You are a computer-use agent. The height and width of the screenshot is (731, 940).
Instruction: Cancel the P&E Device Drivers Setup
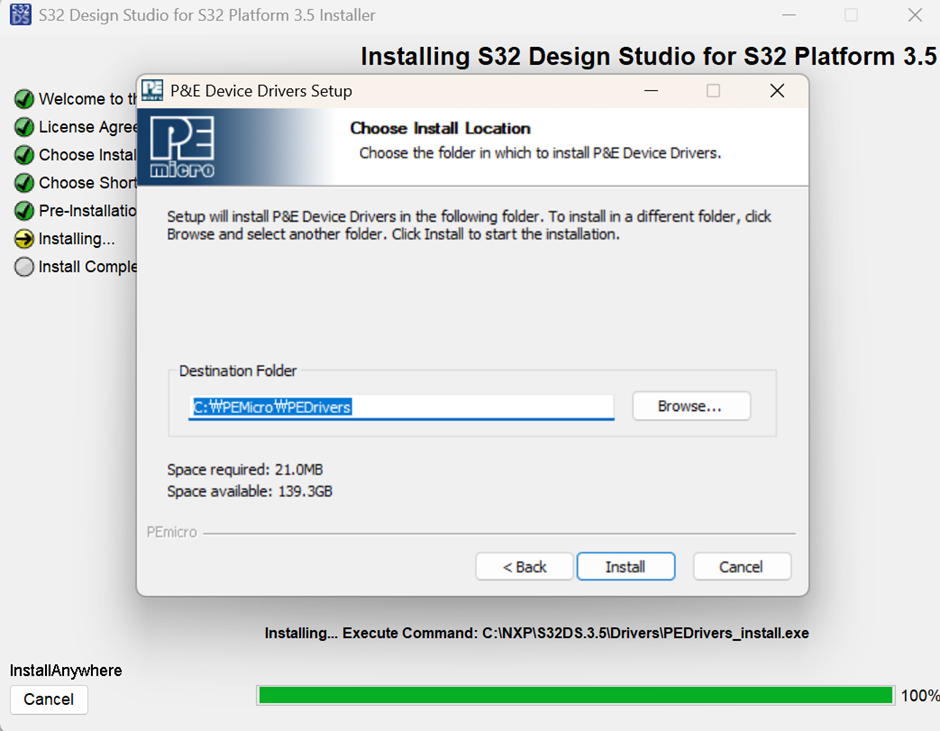point(742,567)
